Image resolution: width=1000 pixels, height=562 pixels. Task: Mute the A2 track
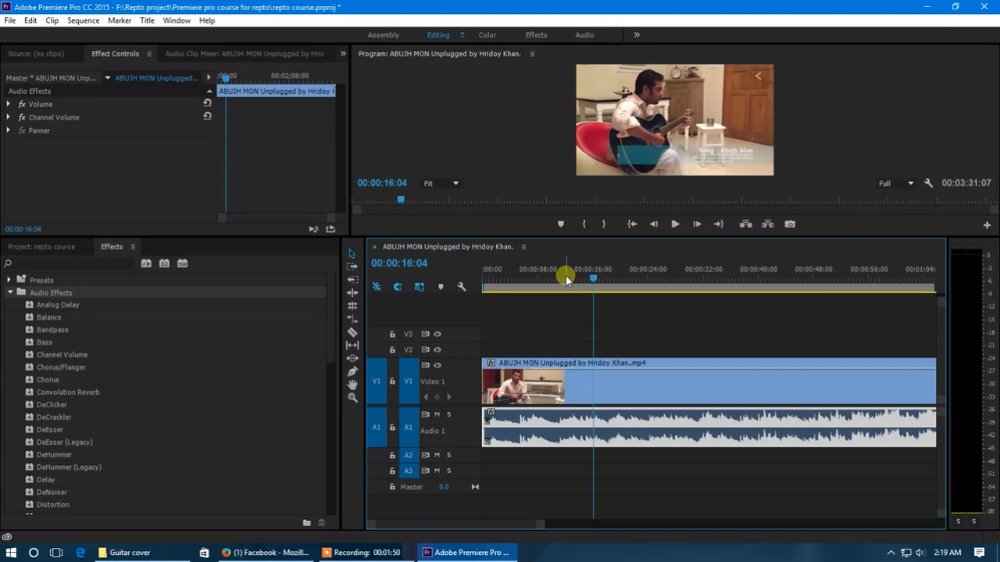[x=437, y=455]
